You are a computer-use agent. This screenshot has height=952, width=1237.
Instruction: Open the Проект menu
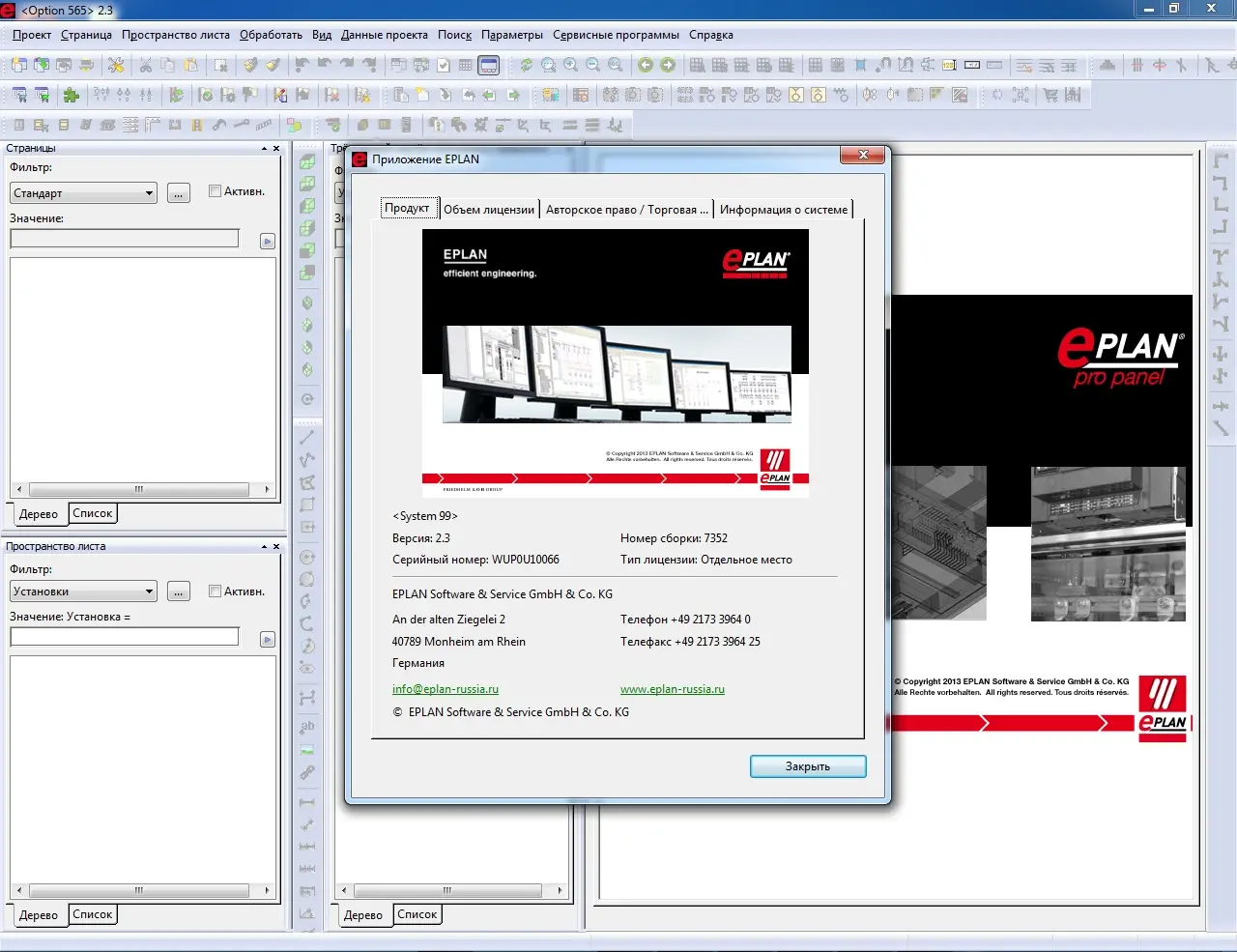[32, 35]
